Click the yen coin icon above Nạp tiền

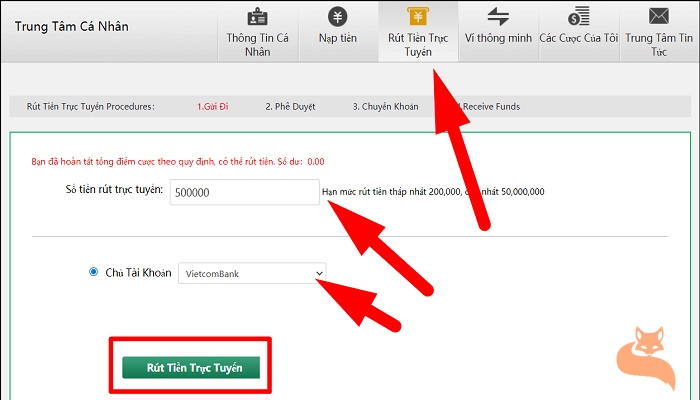(338, 17)
